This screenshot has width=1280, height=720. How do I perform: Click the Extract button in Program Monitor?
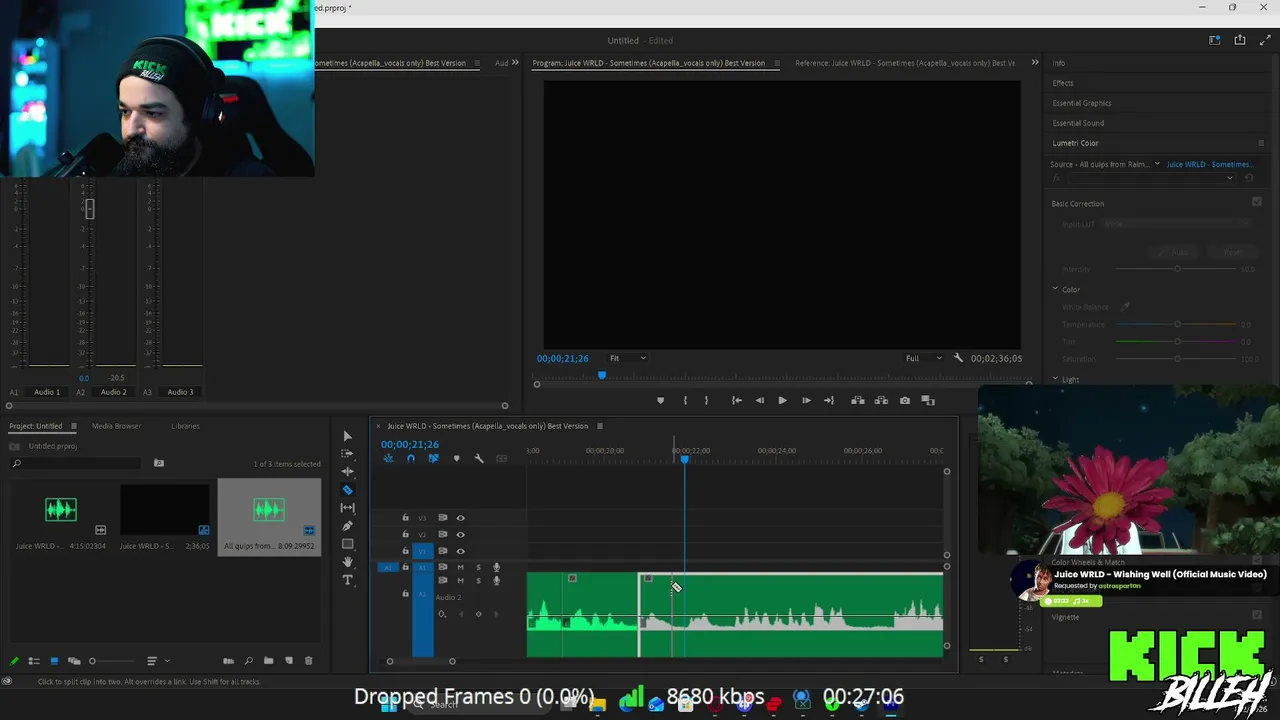point(881,401)
